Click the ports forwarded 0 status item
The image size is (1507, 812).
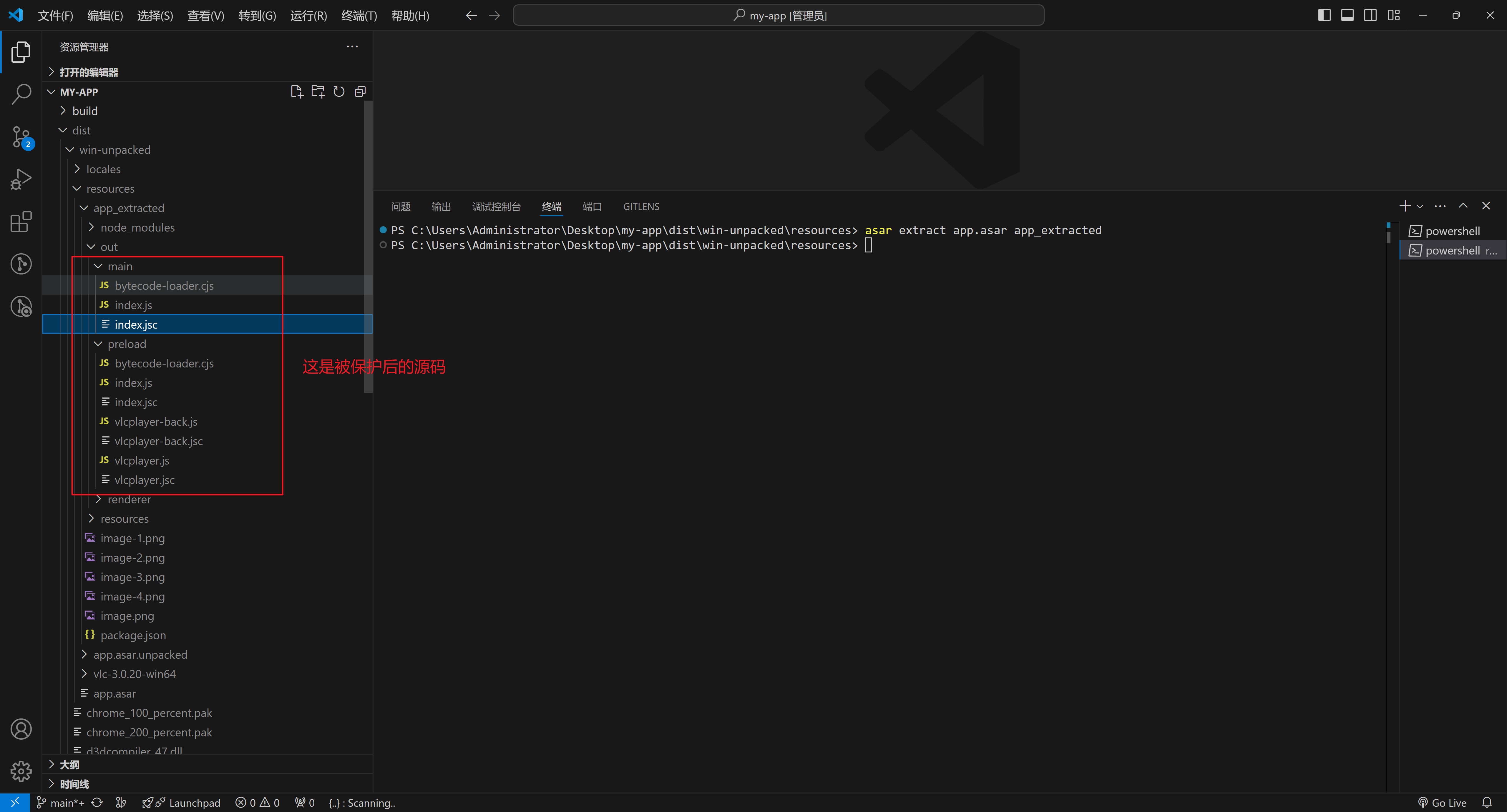pyautogui.click(x=305, y=803)
